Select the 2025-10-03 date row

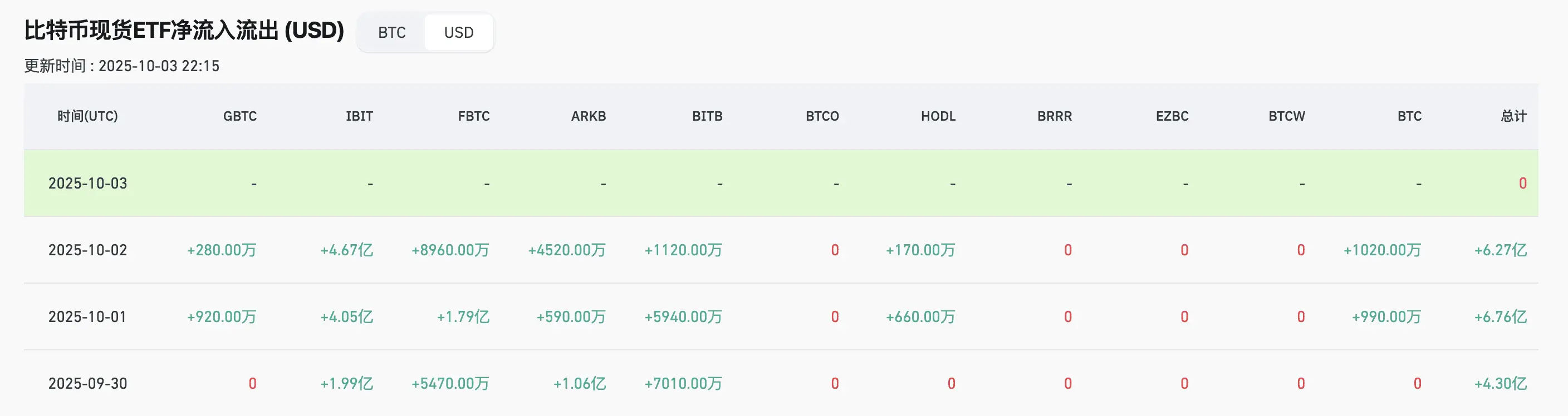87,183
